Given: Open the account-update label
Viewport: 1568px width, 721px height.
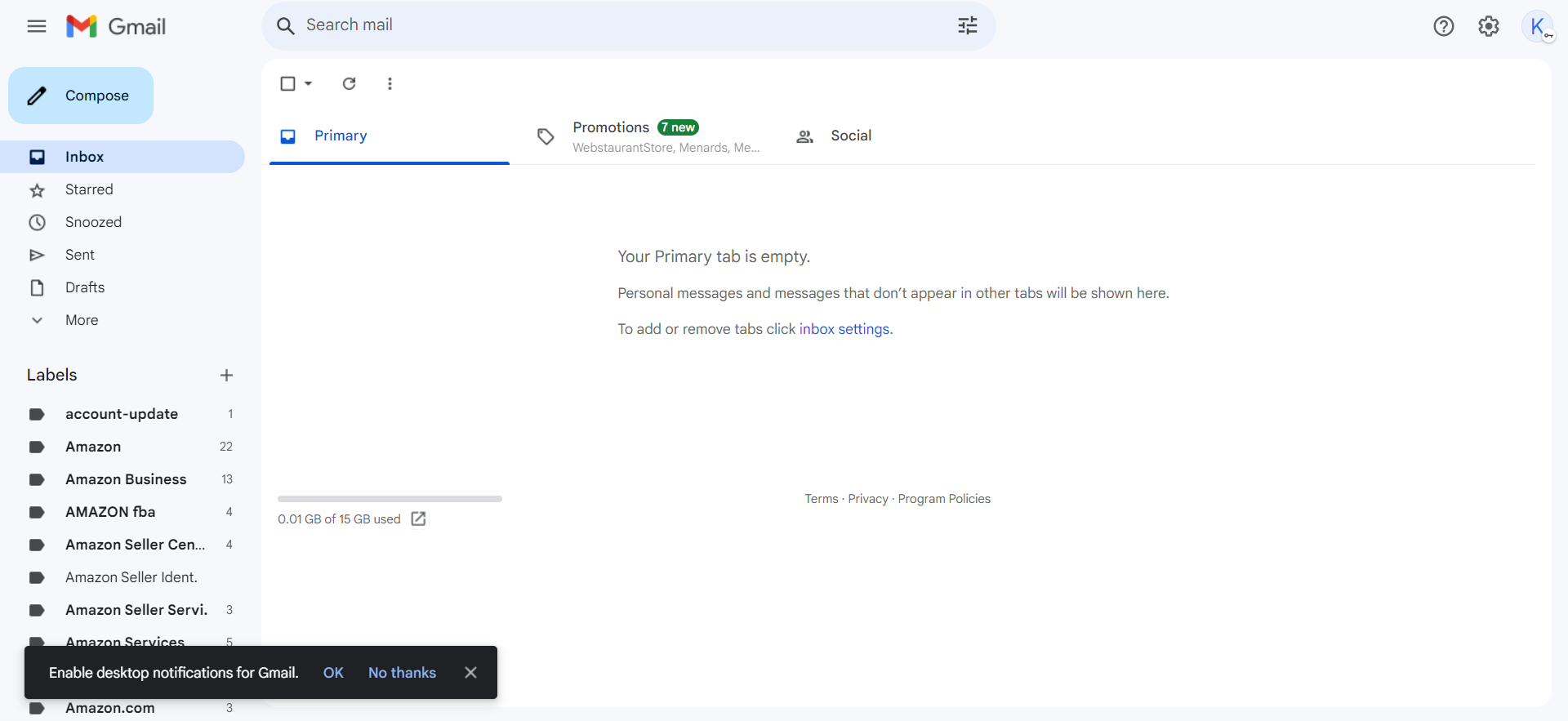Looking at the screenshot, I should coord(122,414).
